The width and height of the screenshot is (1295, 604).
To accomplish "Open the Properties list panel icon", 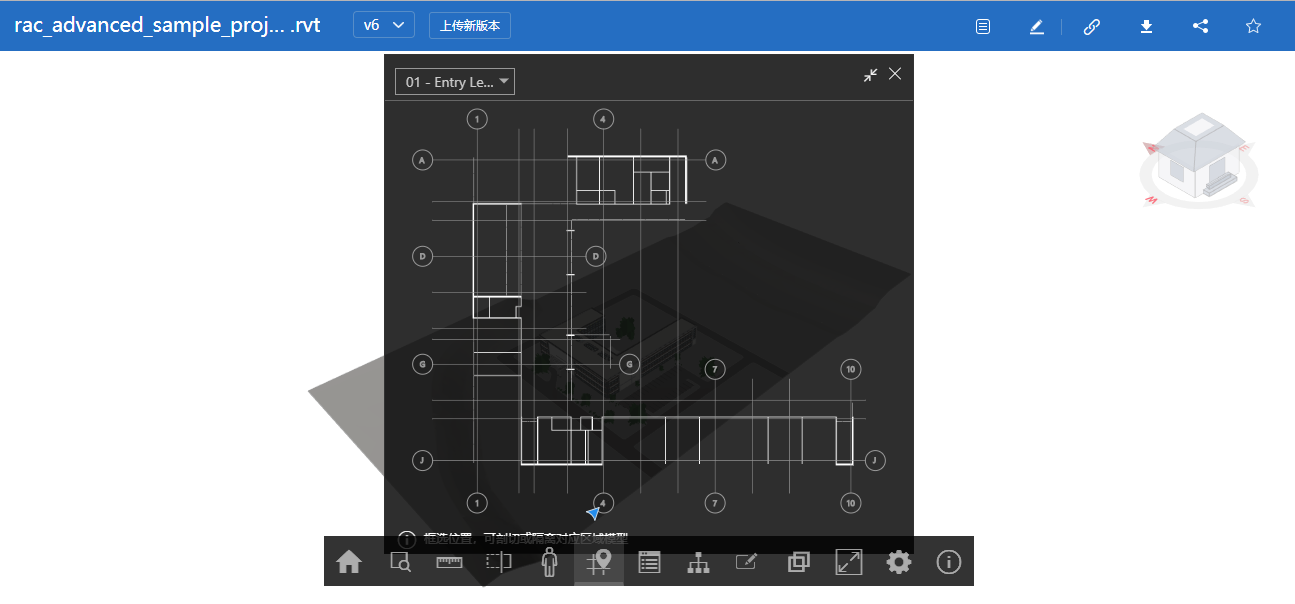I will pyautogui.click(x=649, y=562).
